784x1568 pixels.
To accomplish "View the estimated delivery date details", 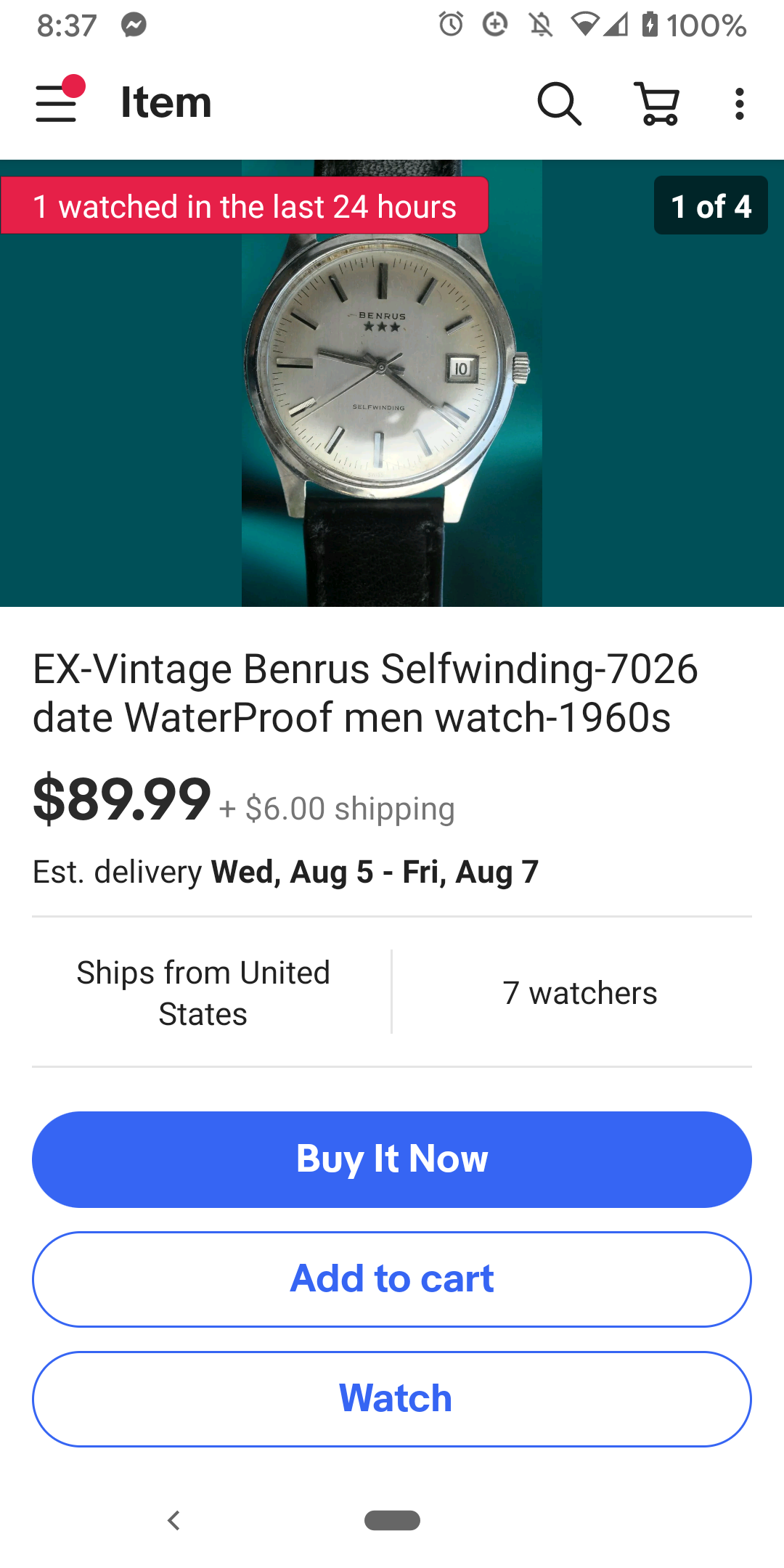I will tap(286, 872).
